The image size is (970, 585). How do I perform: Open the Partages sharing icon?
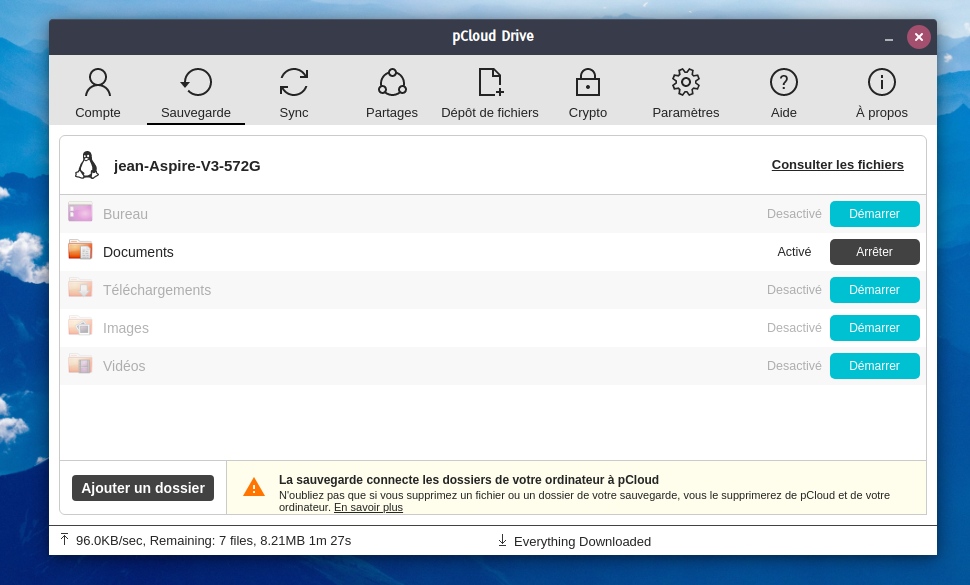392,83
